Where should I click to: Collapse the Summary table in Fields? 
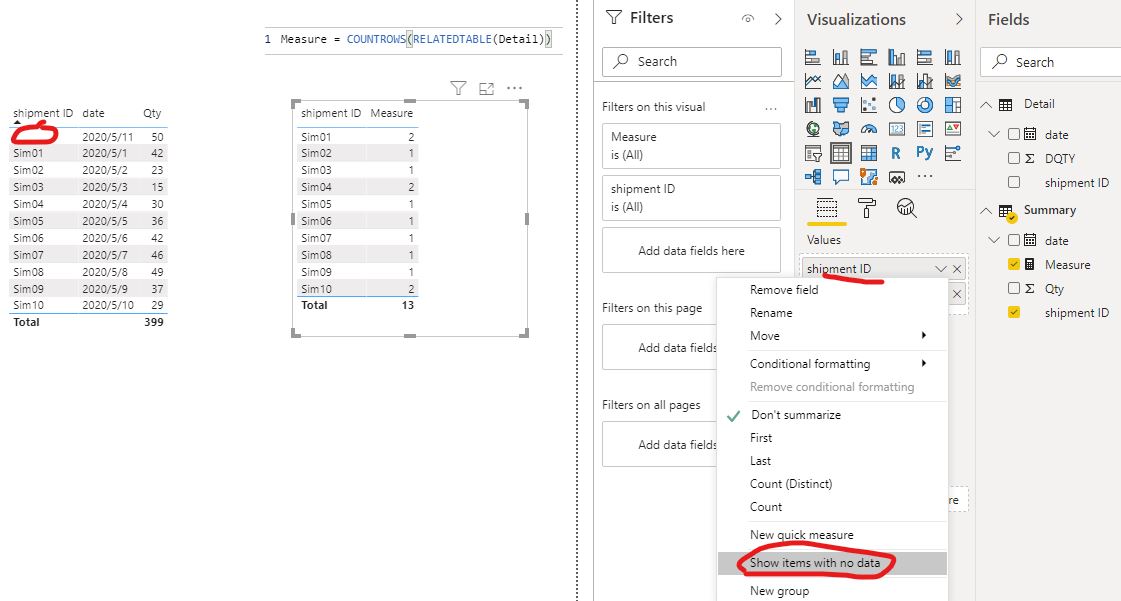click(986, 210)
